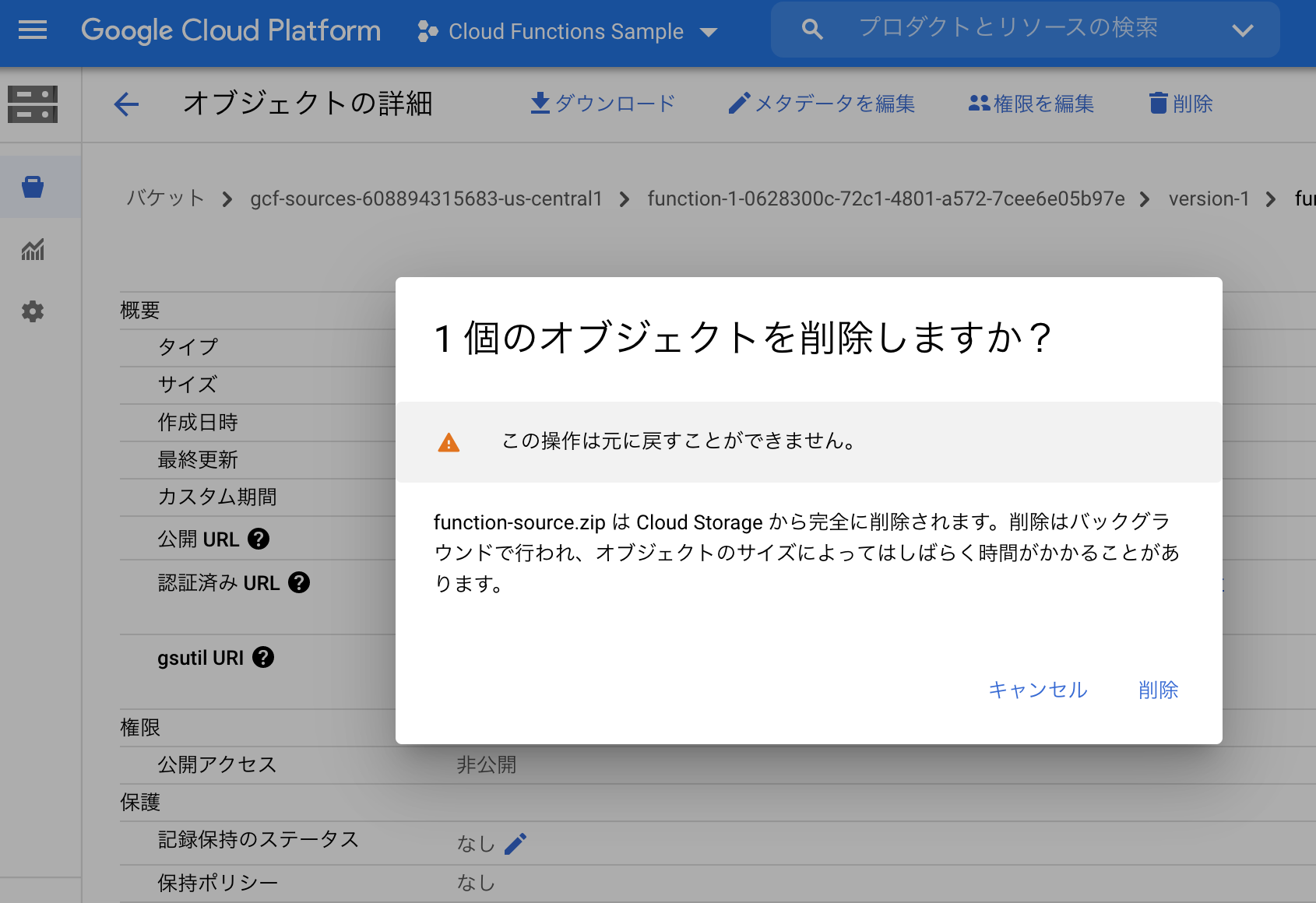Click the 削除 trash icon in toolbar
The height and width of the screenshot is (903, 1316).
(1158, 102)
